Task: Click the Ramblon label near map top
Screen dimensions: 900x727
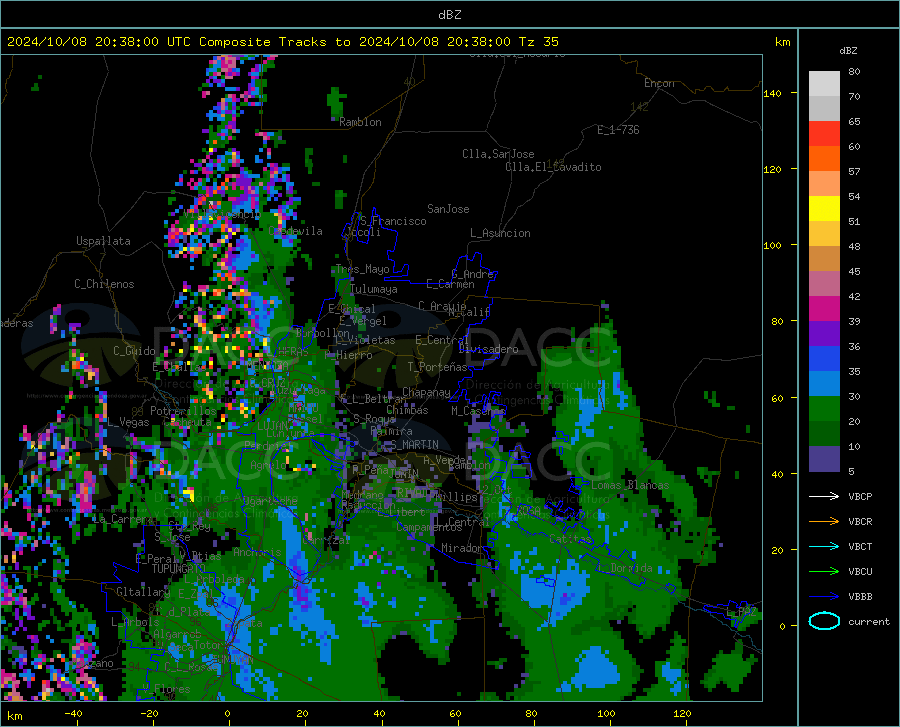Action: click(360, 122)
